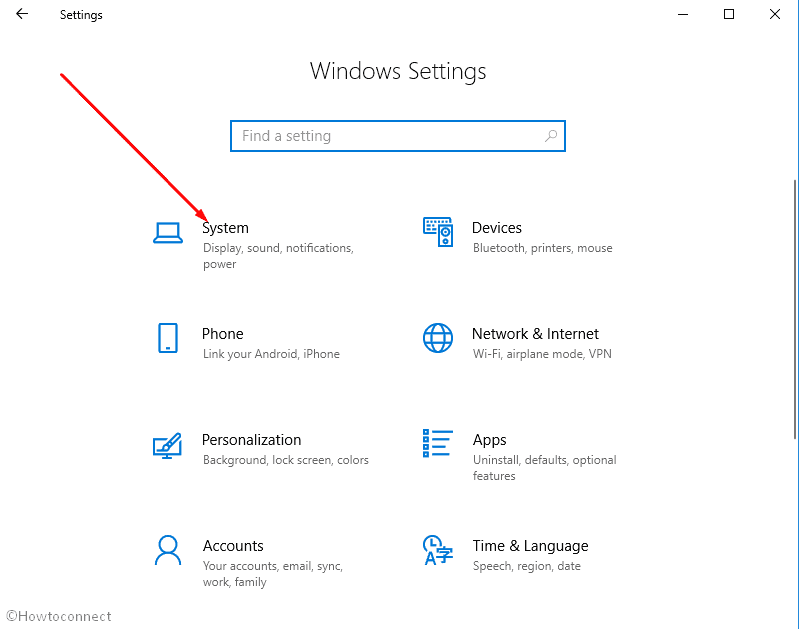The image size is (799, 629).
Task: Open Accounts settings title
Action: tap(233, 546)
